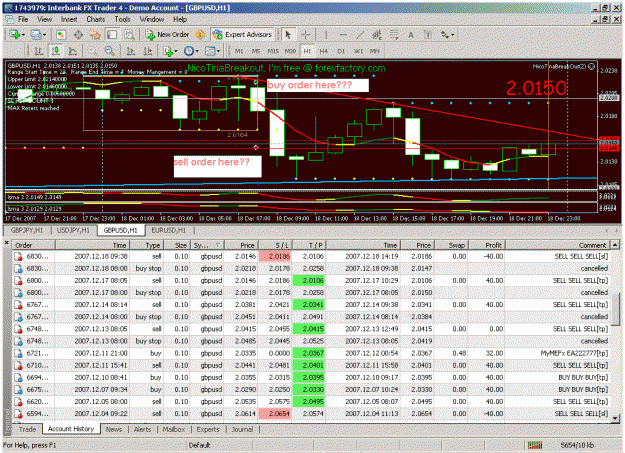The width and height of the screenshot is (625, 453).
Task: Open the Strategy Tester icon
Action: 130,35
